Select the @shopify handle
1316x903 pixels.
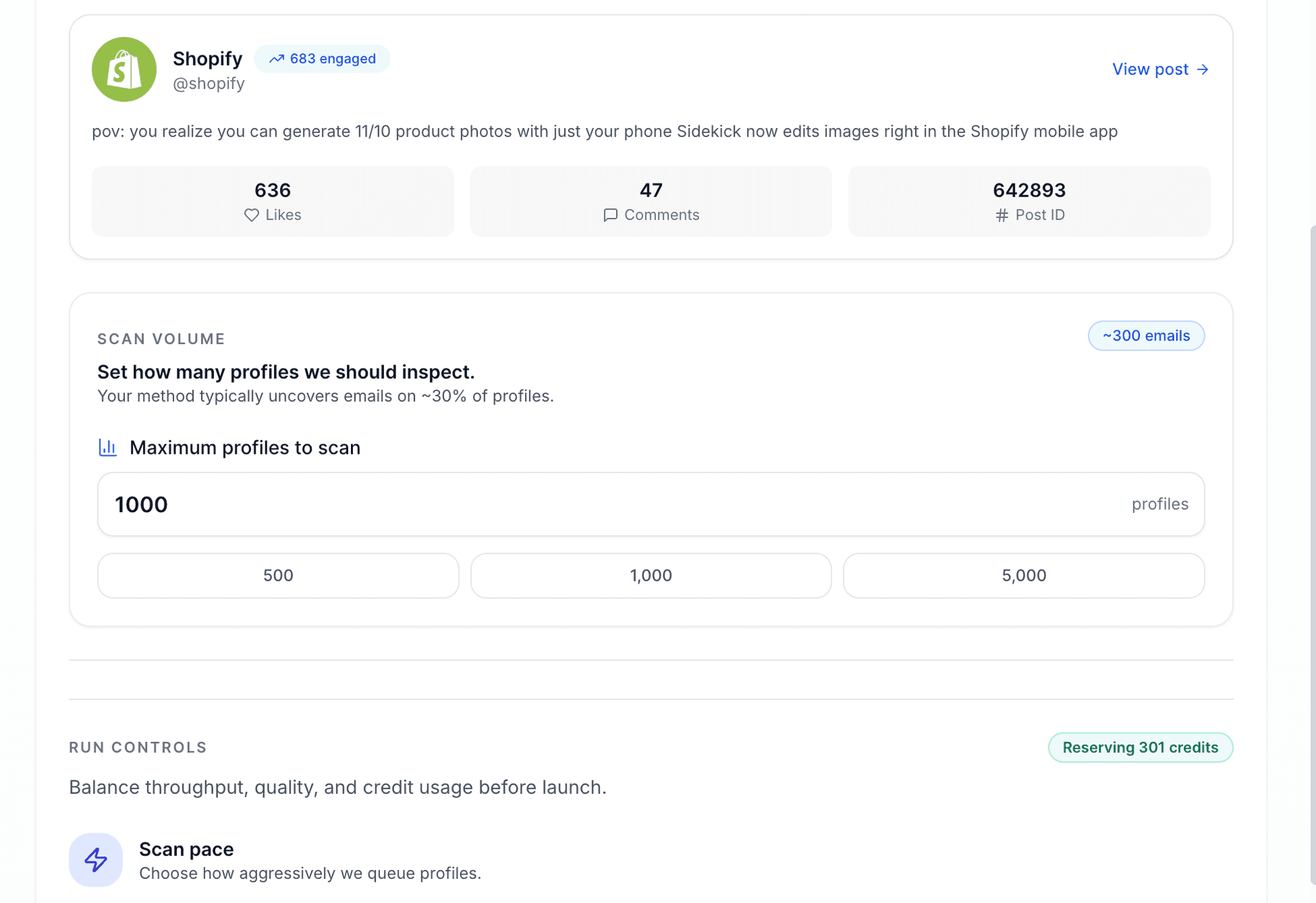pos(208,83)
